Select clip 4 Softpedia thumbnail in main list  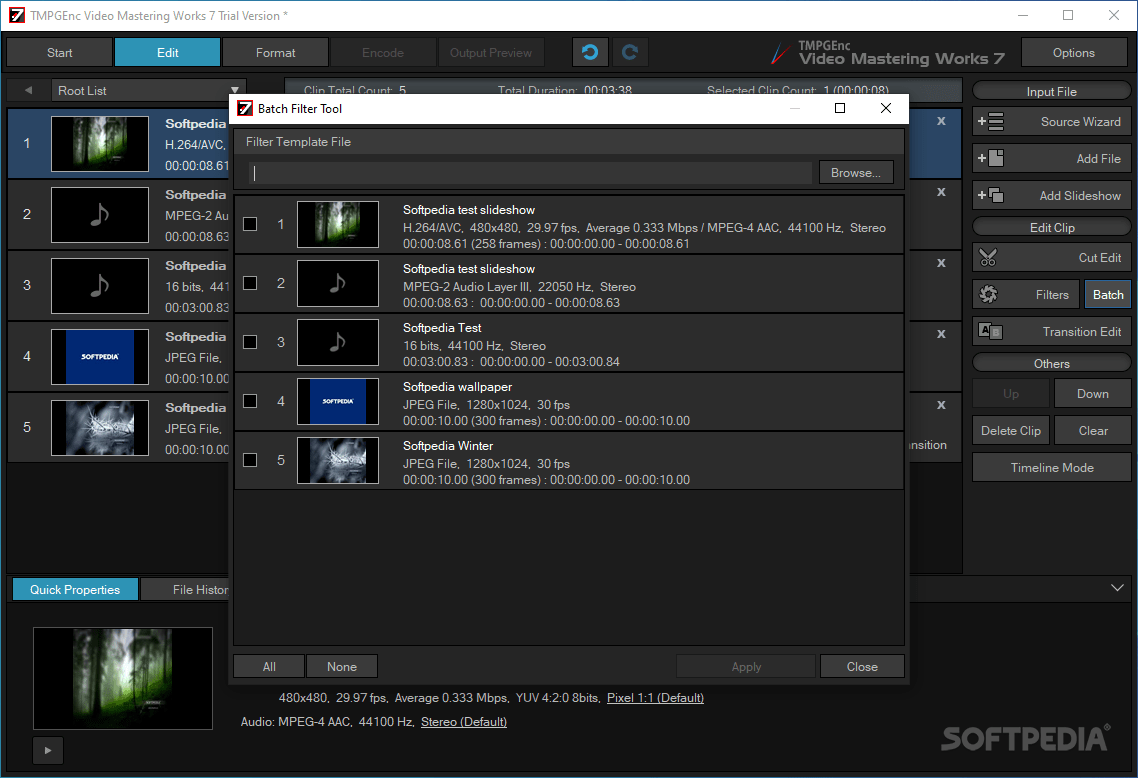(x=100, y=356)
